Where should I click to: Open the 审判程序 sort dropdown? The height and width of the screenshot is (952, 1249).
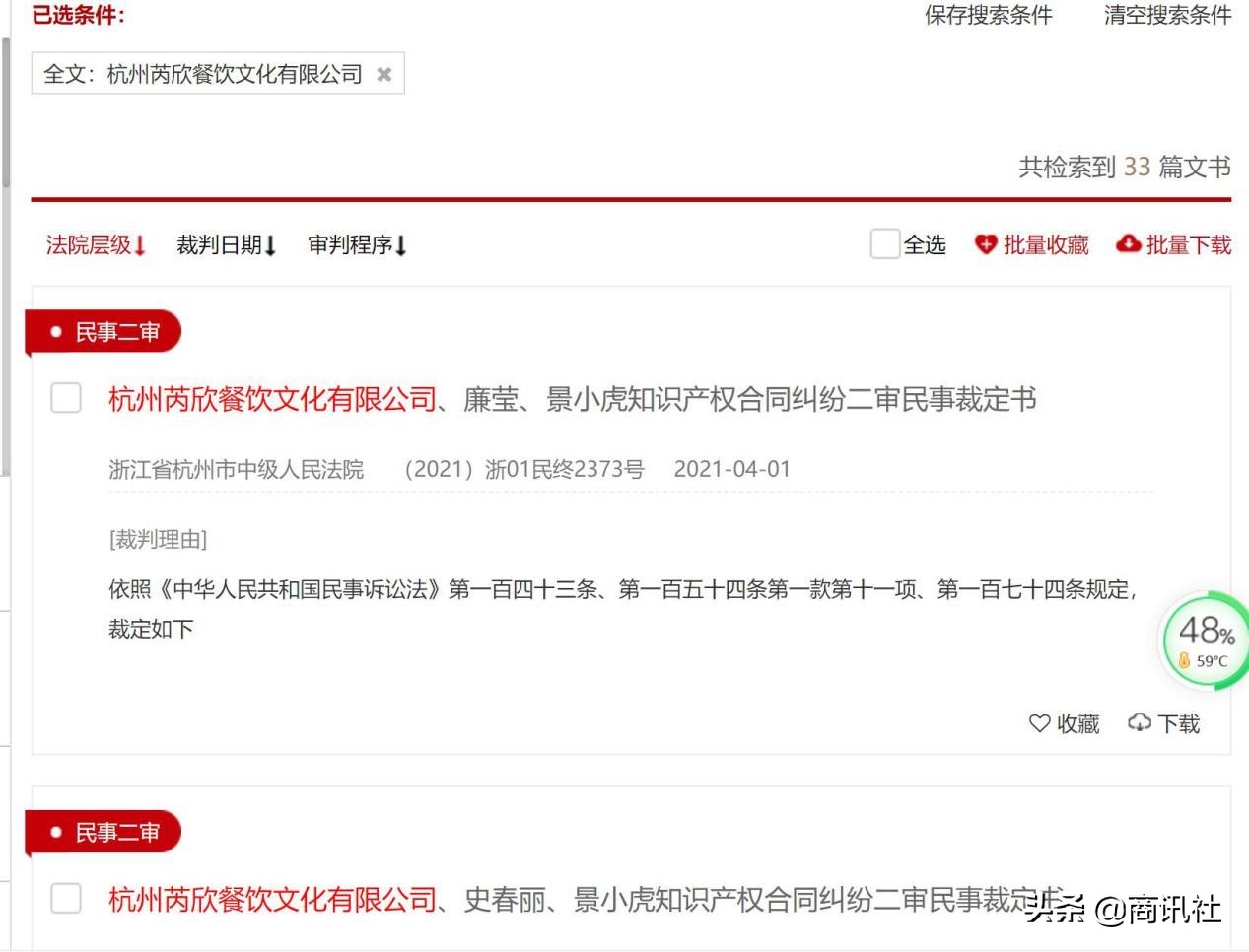(x=357, y=245)
